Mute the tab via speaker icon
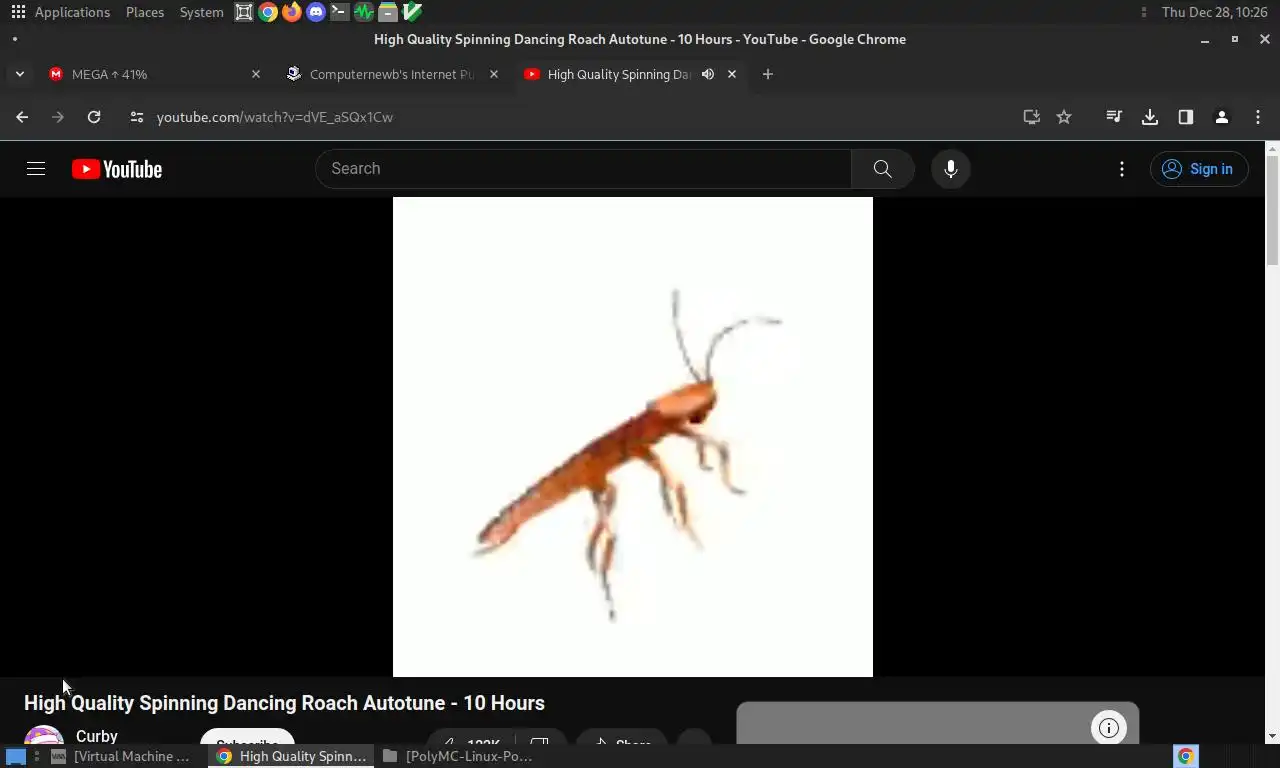Viewport: 1280px width, 768px height. click(708, 74)
